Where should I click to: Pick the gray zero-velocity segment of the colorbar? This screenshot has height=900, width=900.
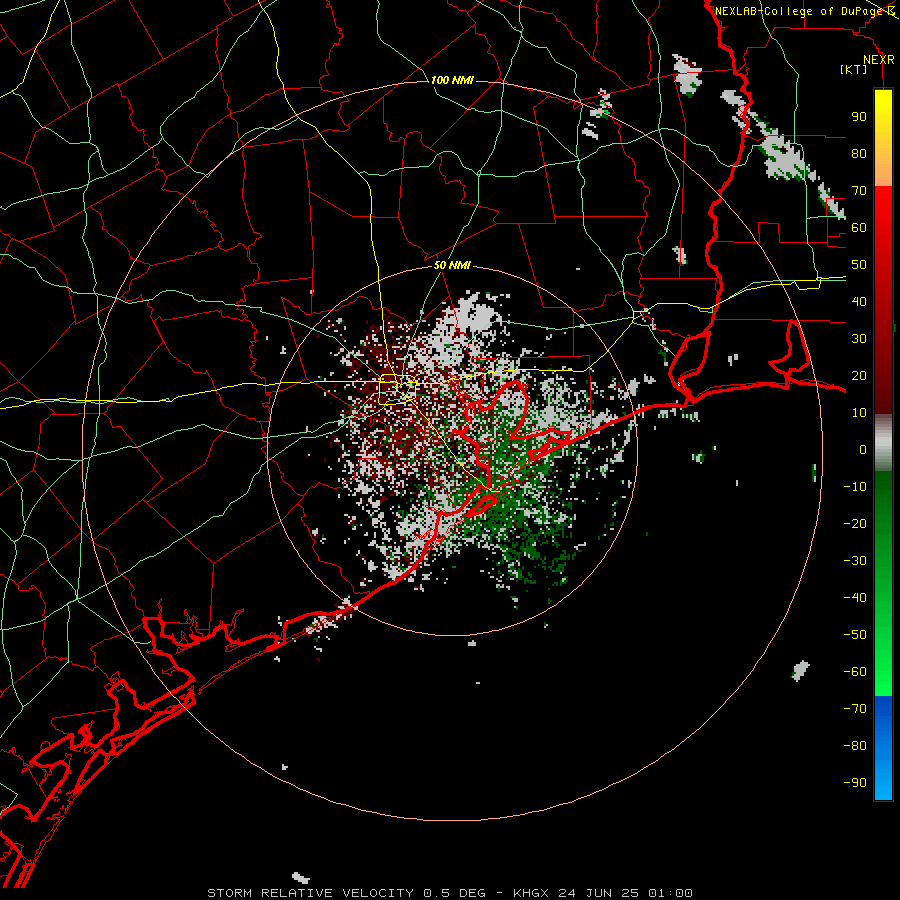[x=883, y=443]
